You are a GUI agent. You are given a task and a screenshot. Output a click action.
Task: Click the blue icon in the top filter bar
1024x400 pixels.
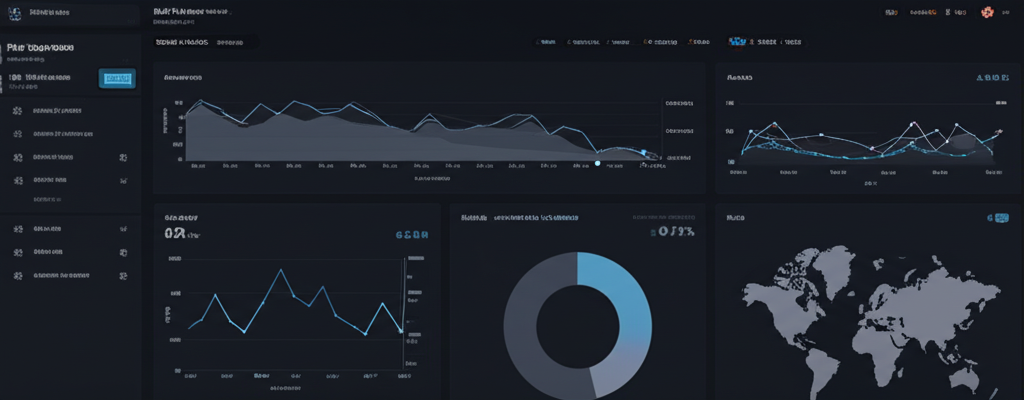click(738, 43)
